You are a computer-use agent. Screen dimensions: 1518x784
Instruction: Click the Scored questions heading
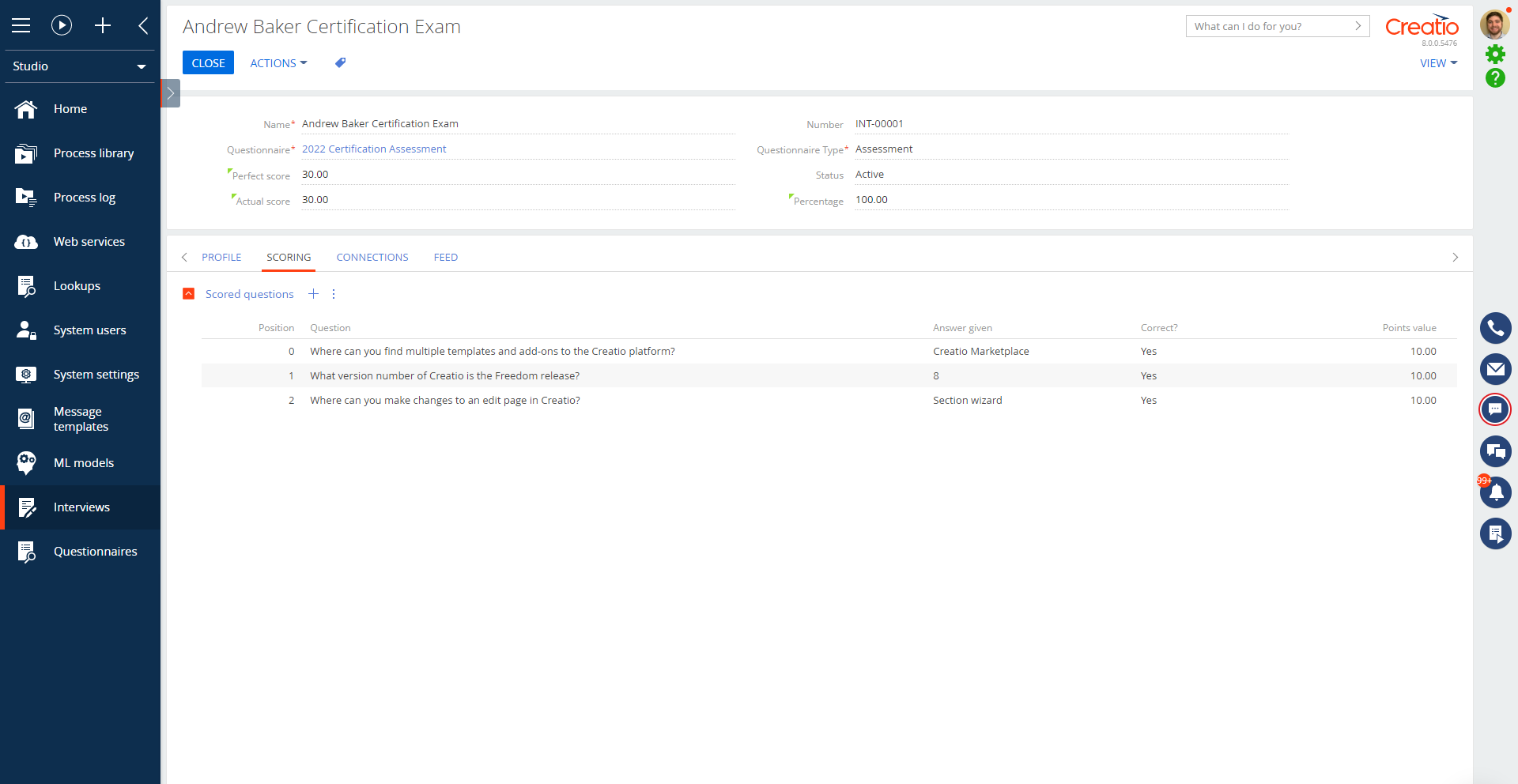coord(249,294)
